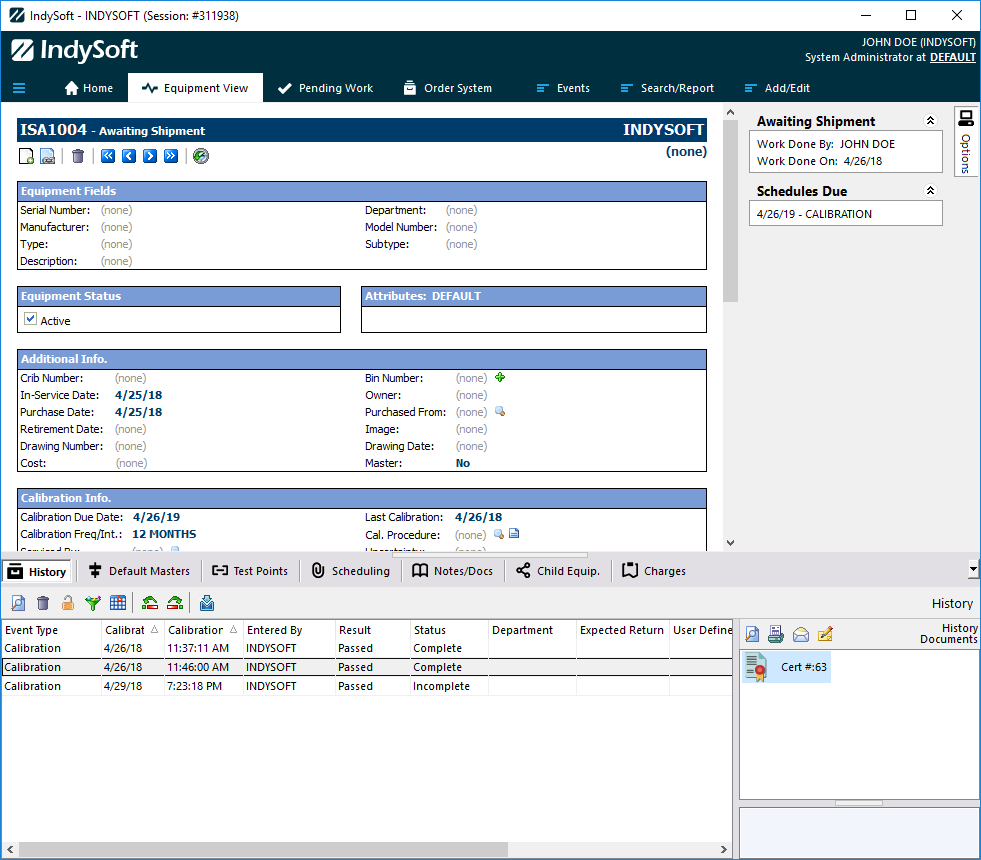Image resolution: width=981 pixels, height=860 pixels.
Task: Click the padlock icon in History toolbar
Action: click(68, 603)
